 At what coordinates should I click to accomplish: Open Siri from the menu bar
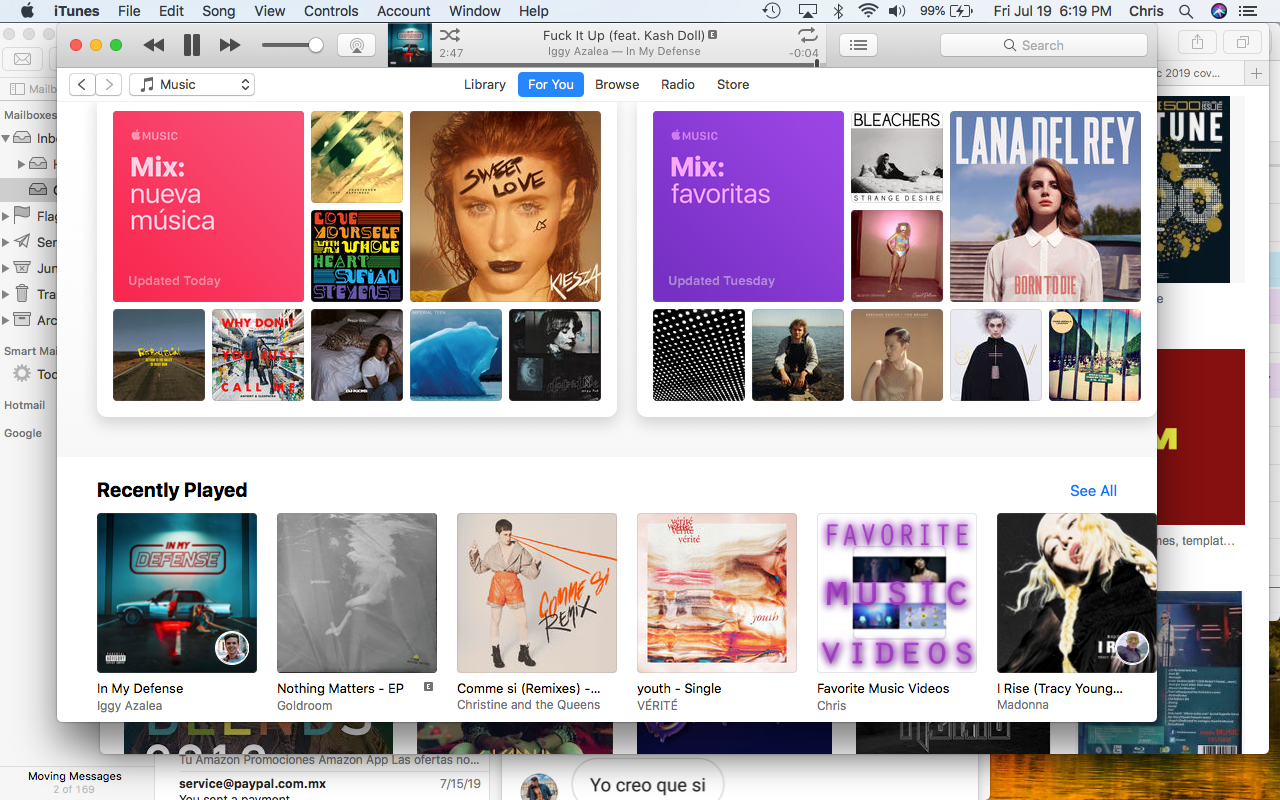pos(1218,11)
